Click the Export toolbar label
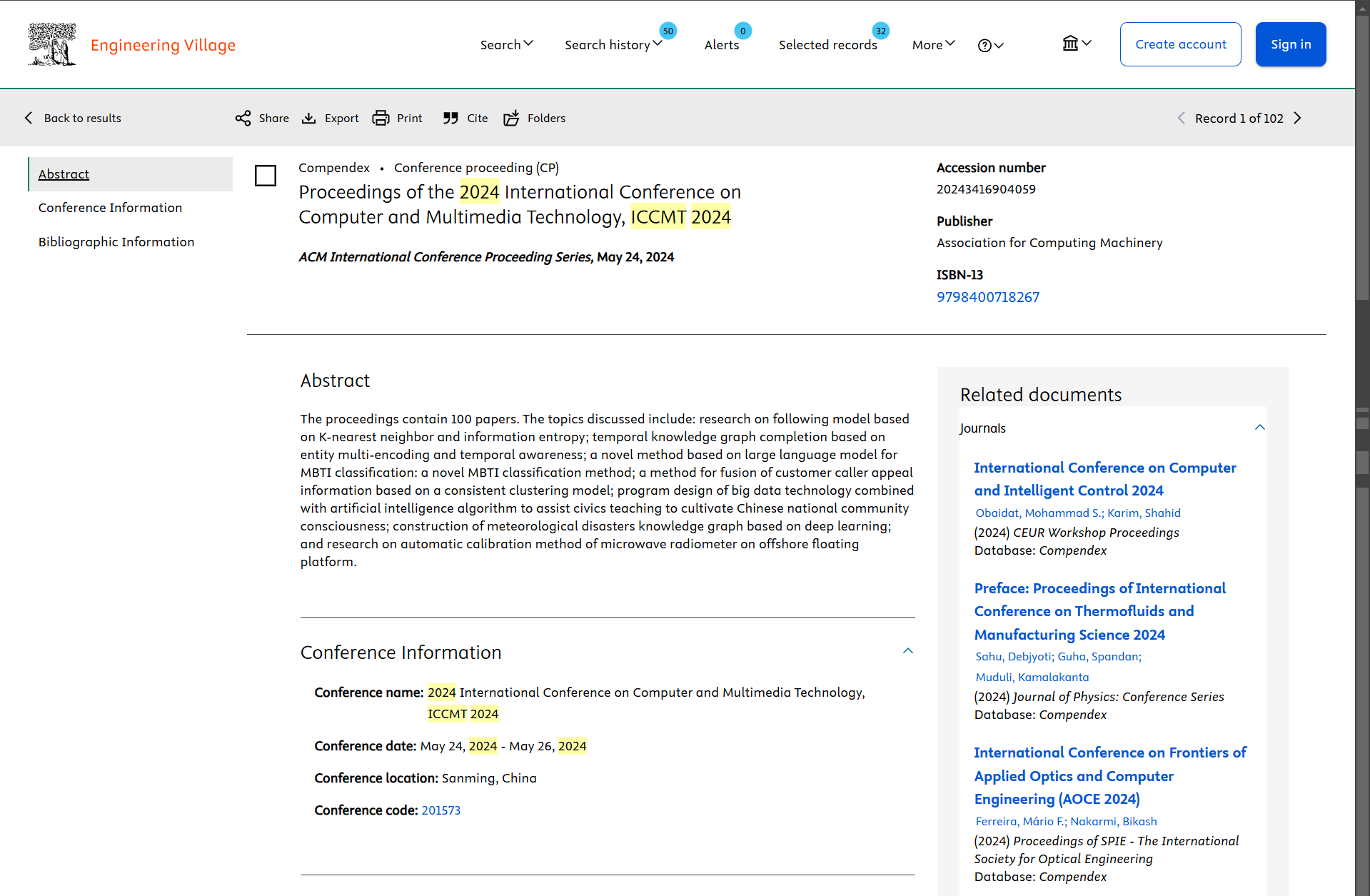Screen dimensions: 1370x896 point(341,119)
